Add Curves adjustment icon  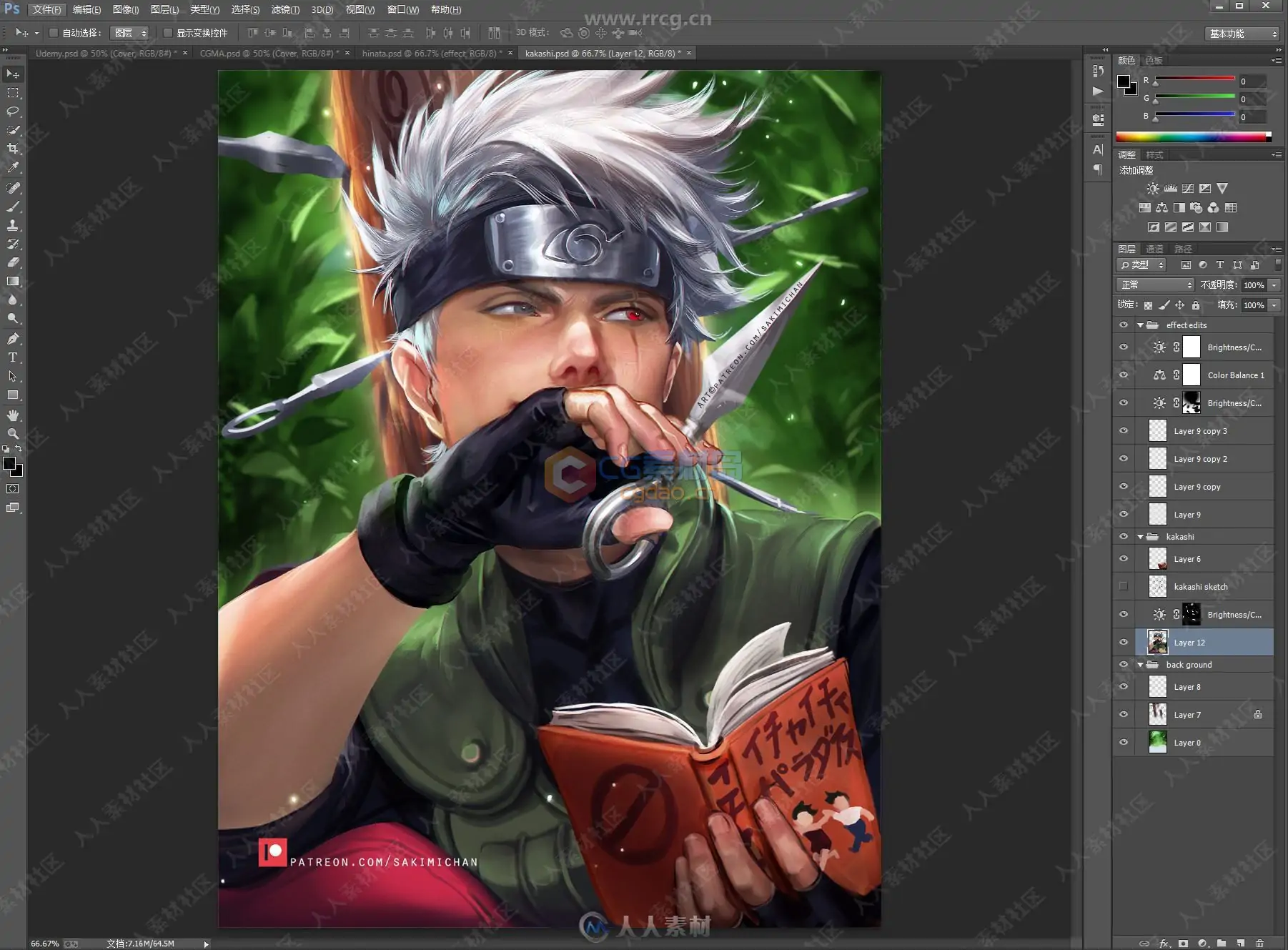[1187, 189]
